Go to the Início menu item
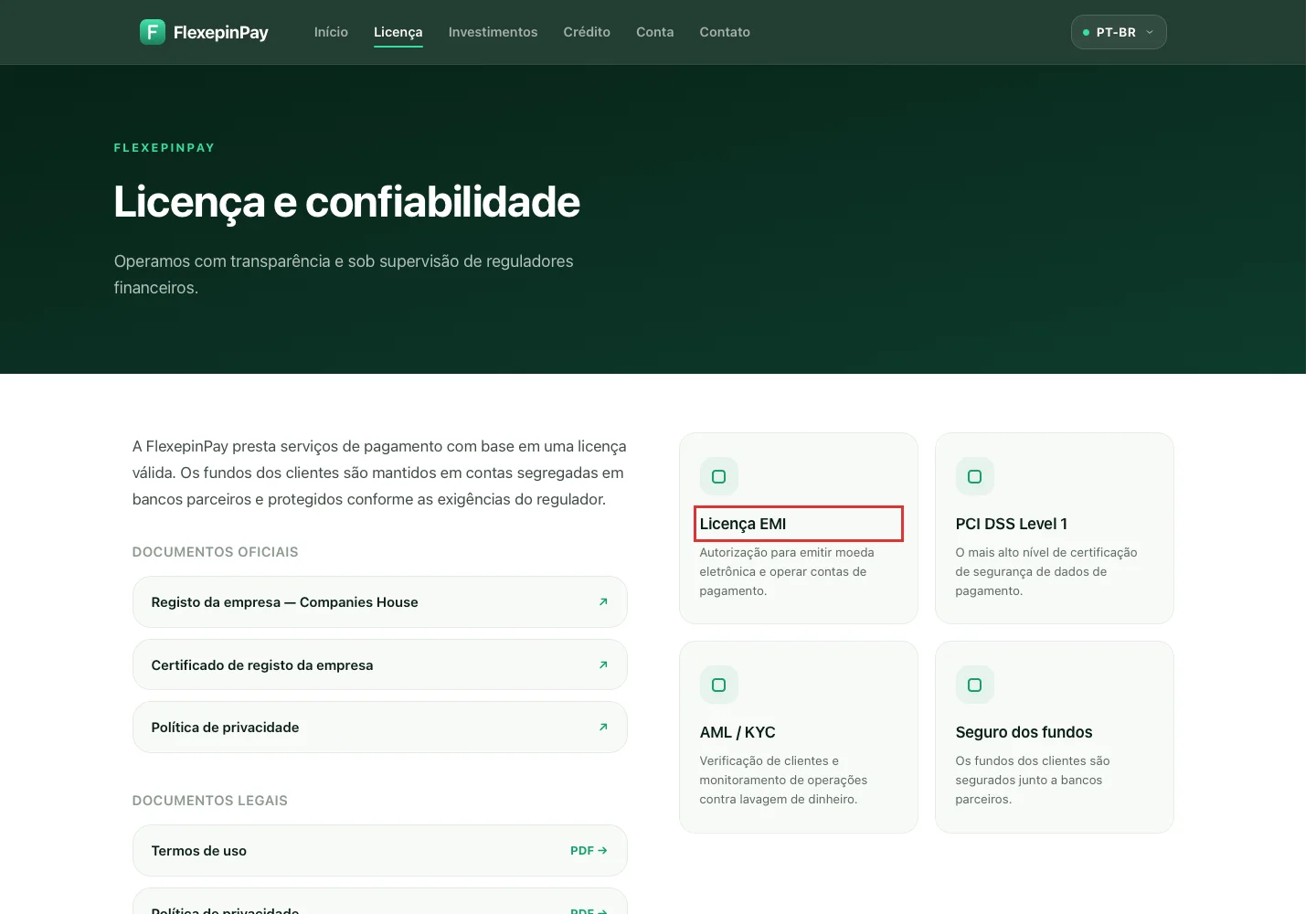 click(331, 32)
